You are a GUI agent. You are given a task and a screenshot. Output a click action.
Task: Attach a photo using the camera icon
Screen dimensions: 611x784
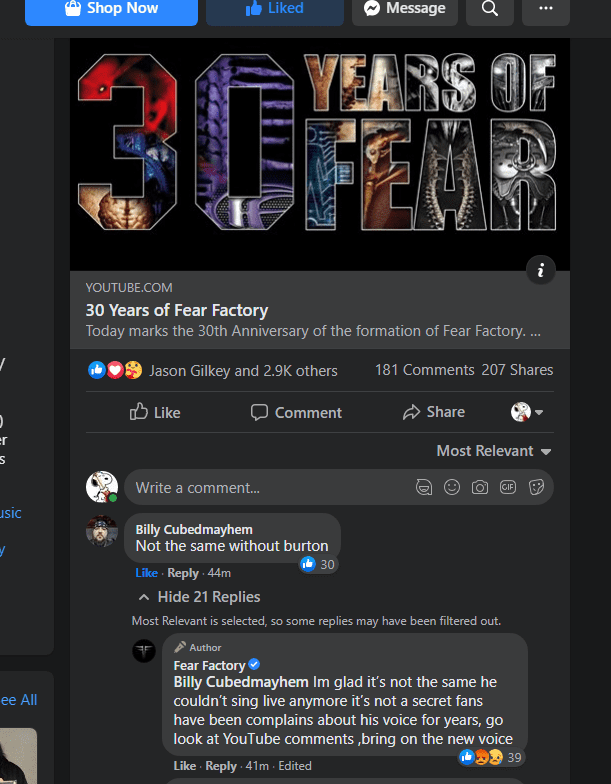click(480, 487)
